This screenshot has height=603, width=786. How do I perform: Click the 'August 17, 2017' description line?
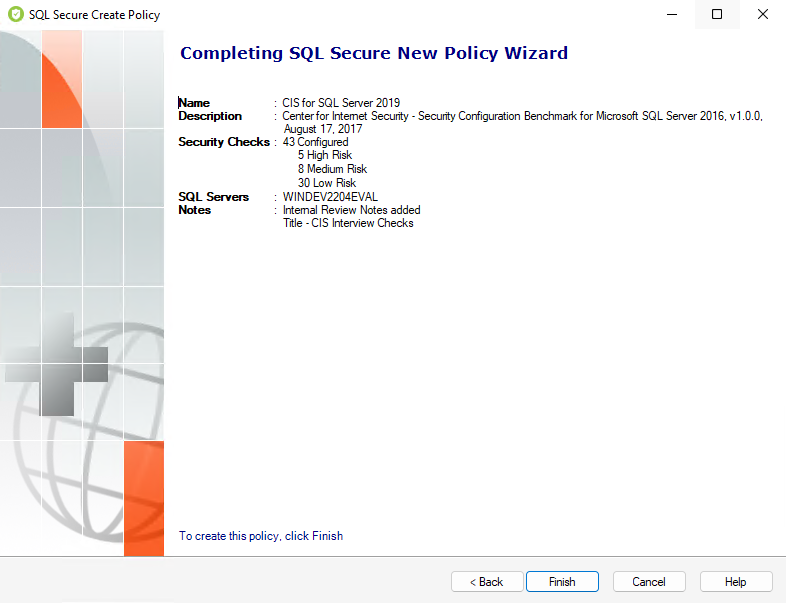[x=323, y=129]
